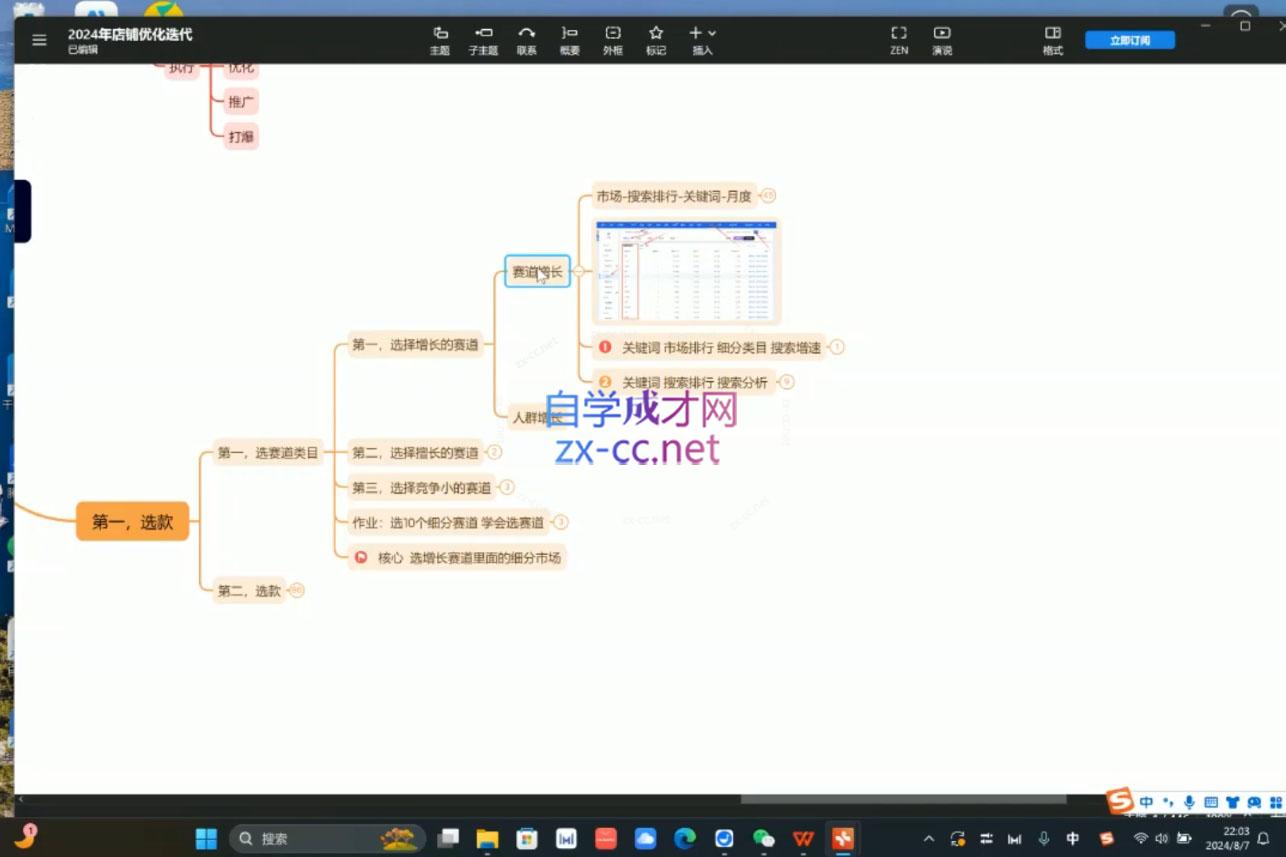Select 关键词 搜索排行 搜索分析 topic
This screenshot has height=857, width=1286.
pyautogui.click(x=684, y=382)
